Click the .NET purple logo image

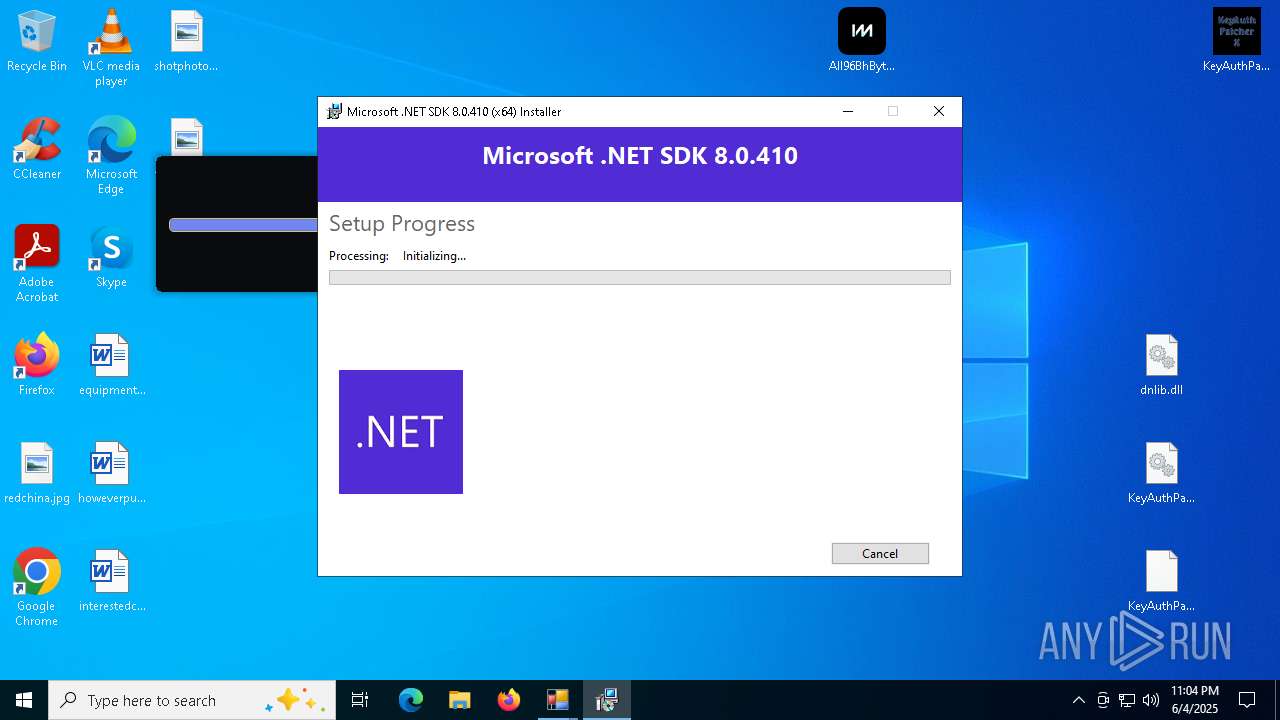401,432
